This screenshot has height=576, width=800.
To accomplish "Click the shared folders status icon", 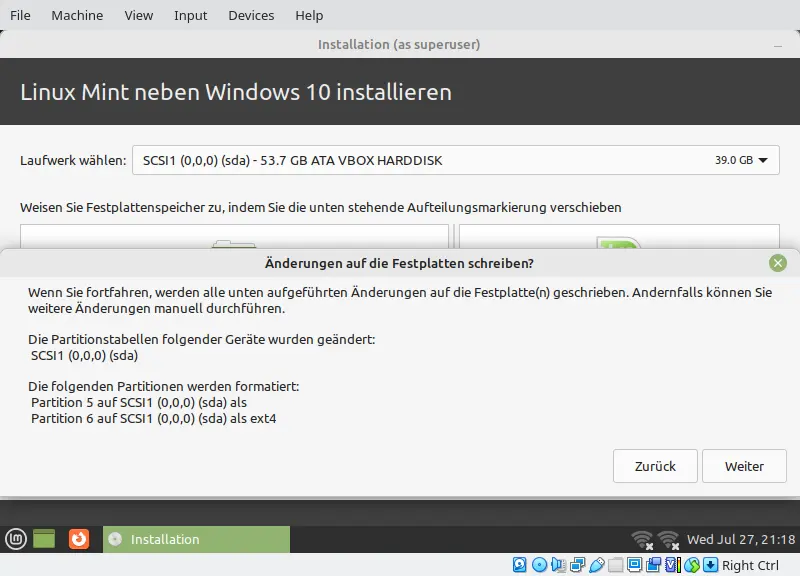I will (616, 565).
